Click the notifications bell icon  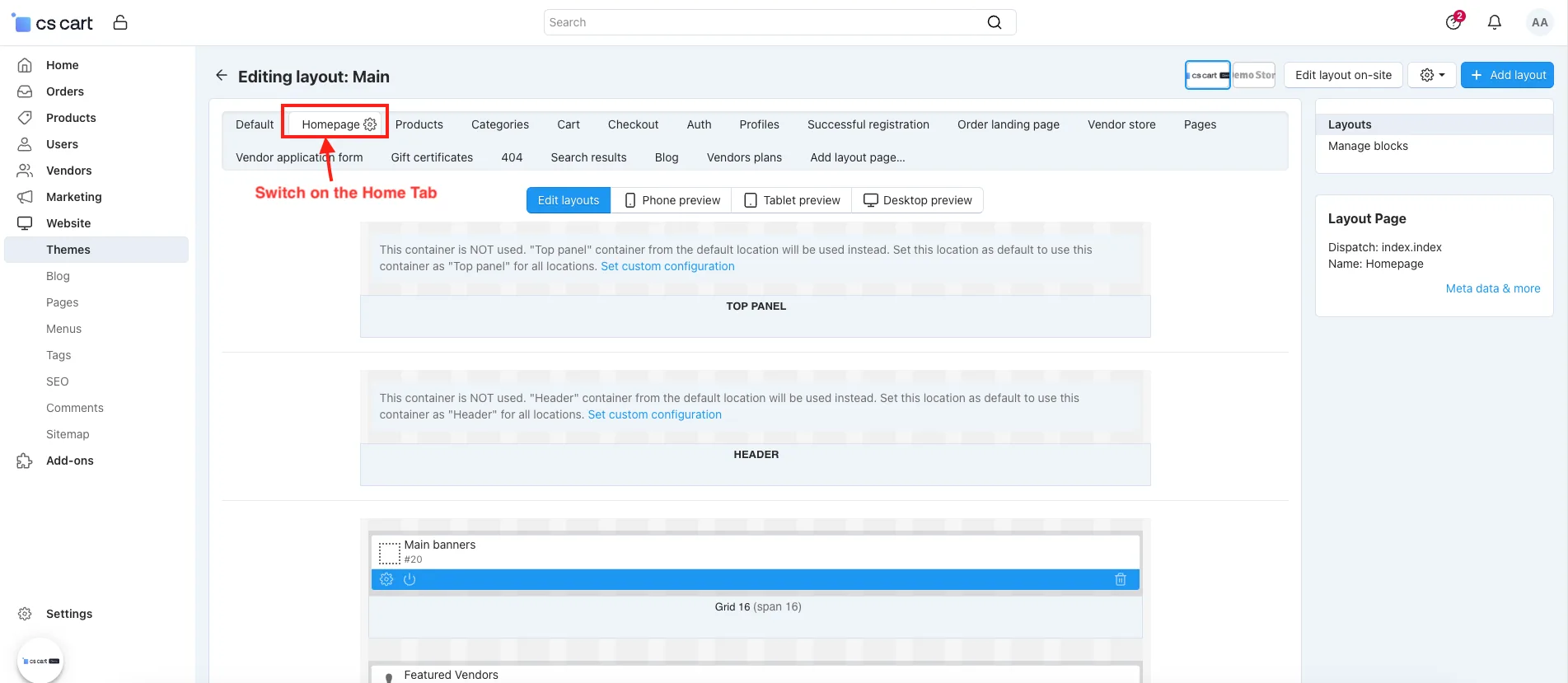point(1494,22)
